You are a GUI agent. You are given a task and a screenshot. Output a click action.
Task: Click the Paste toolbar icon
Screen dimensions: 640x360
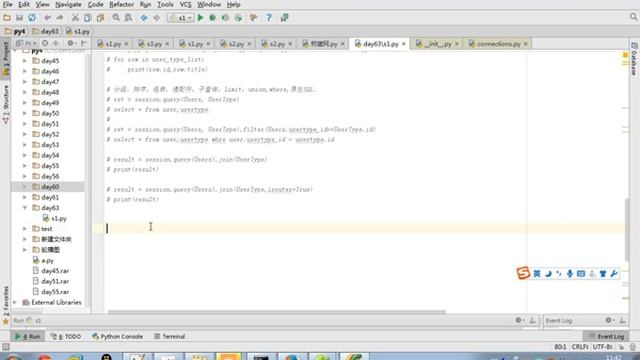(100, 18)
